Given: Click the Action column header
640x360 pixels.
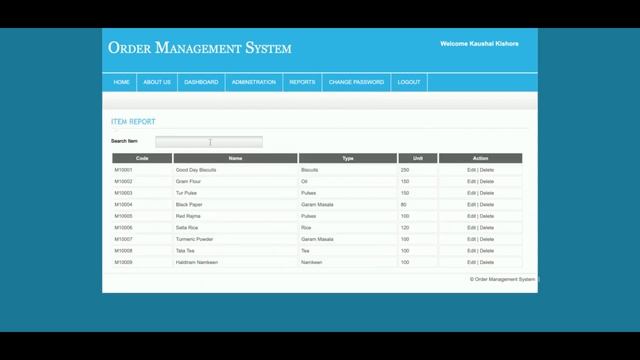Looking at the screenshot, I should pos(480,158).
